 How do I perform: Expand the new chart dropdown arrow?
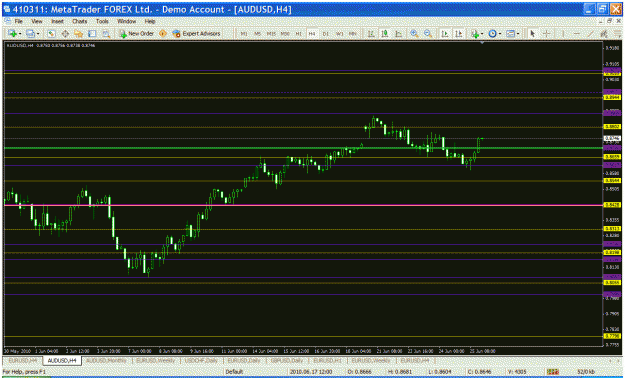tap(20, 34)
